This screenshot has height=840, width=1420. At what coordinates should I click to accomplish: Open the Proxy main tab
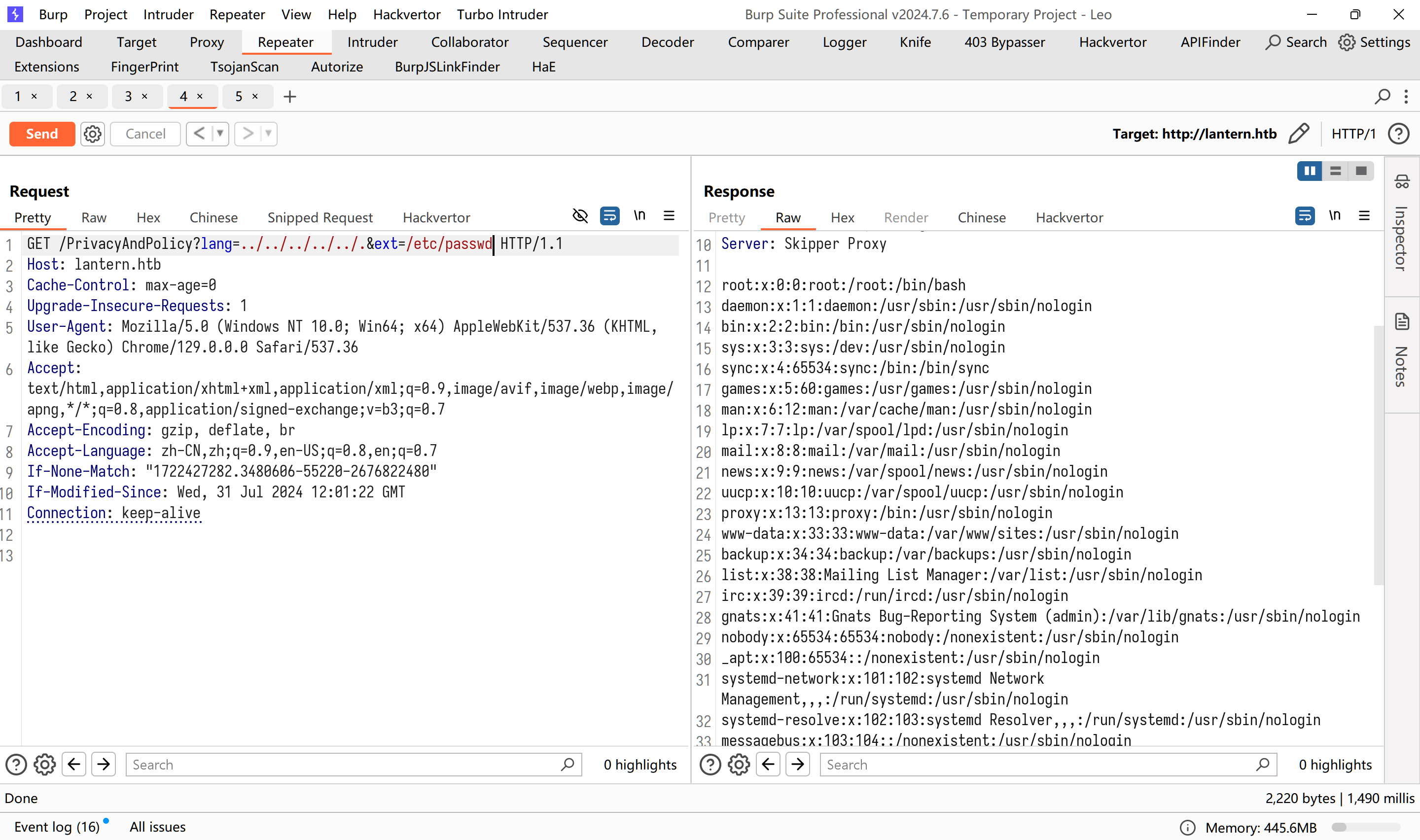point(207,42)
